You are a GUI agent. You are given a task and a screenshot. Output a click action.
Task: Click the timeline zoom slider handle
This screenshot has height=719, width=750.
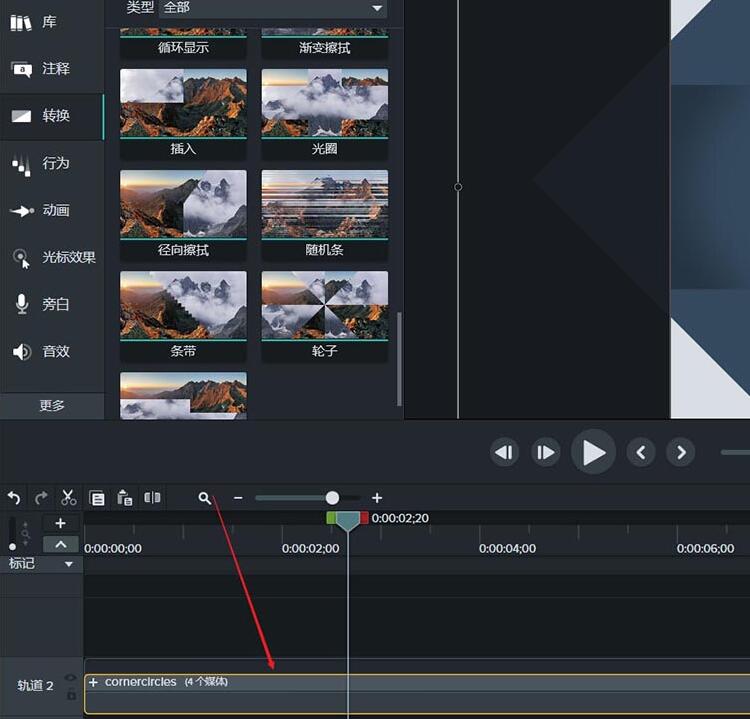coord(332,498)
